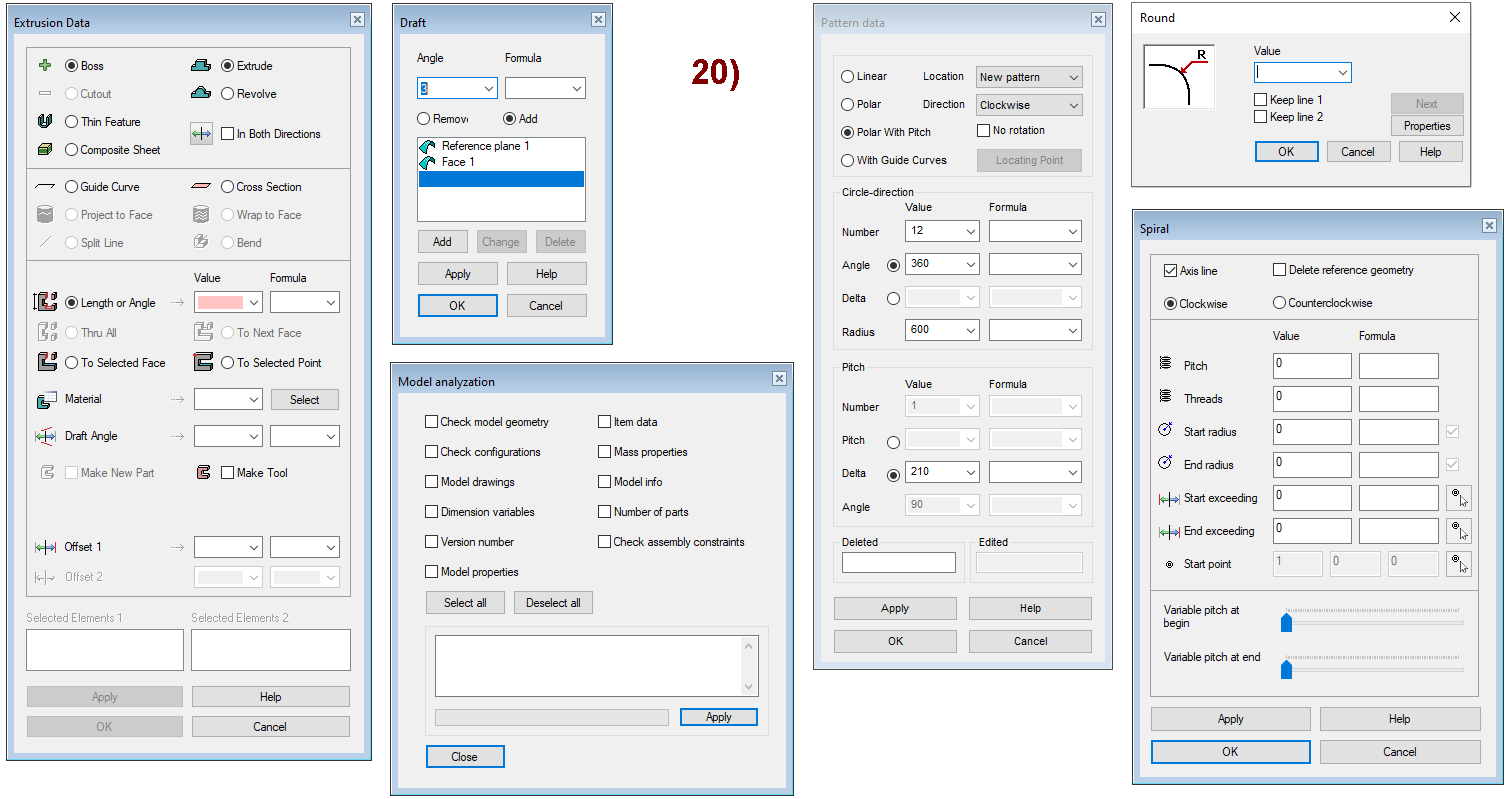Open the Material dropdown in Extrusion Data

tap(253, 400)
